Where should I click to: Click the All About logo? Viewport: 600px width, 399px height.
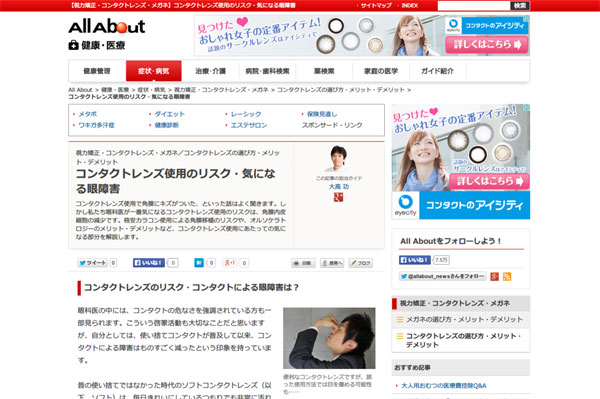[x=107, y=26]
